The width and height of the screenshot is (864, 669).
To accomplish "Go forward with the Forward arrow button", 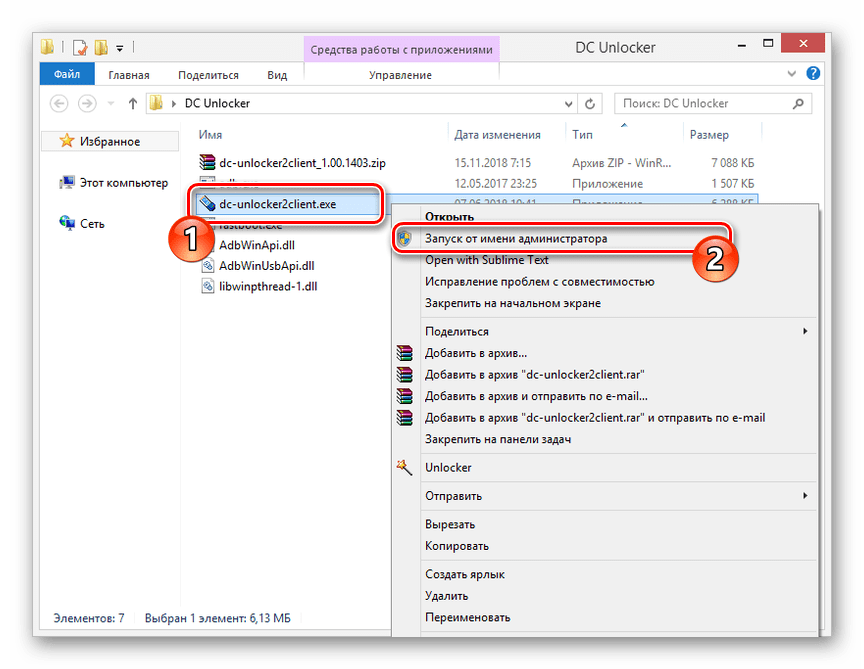I will click(87, 104).
